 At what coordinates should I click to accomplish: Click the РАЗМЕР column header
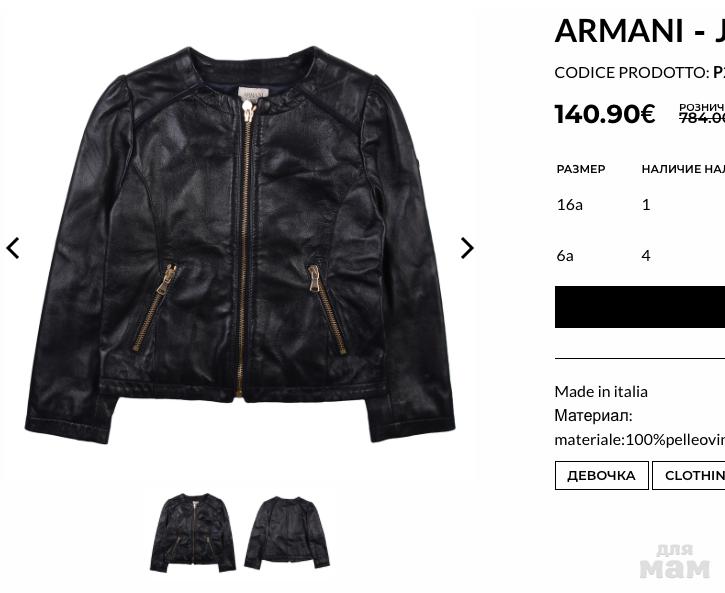(x=581, y=169)
